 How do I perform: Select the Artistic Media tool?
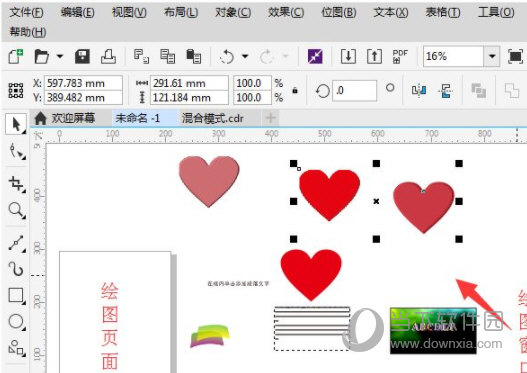coord(16,269)
